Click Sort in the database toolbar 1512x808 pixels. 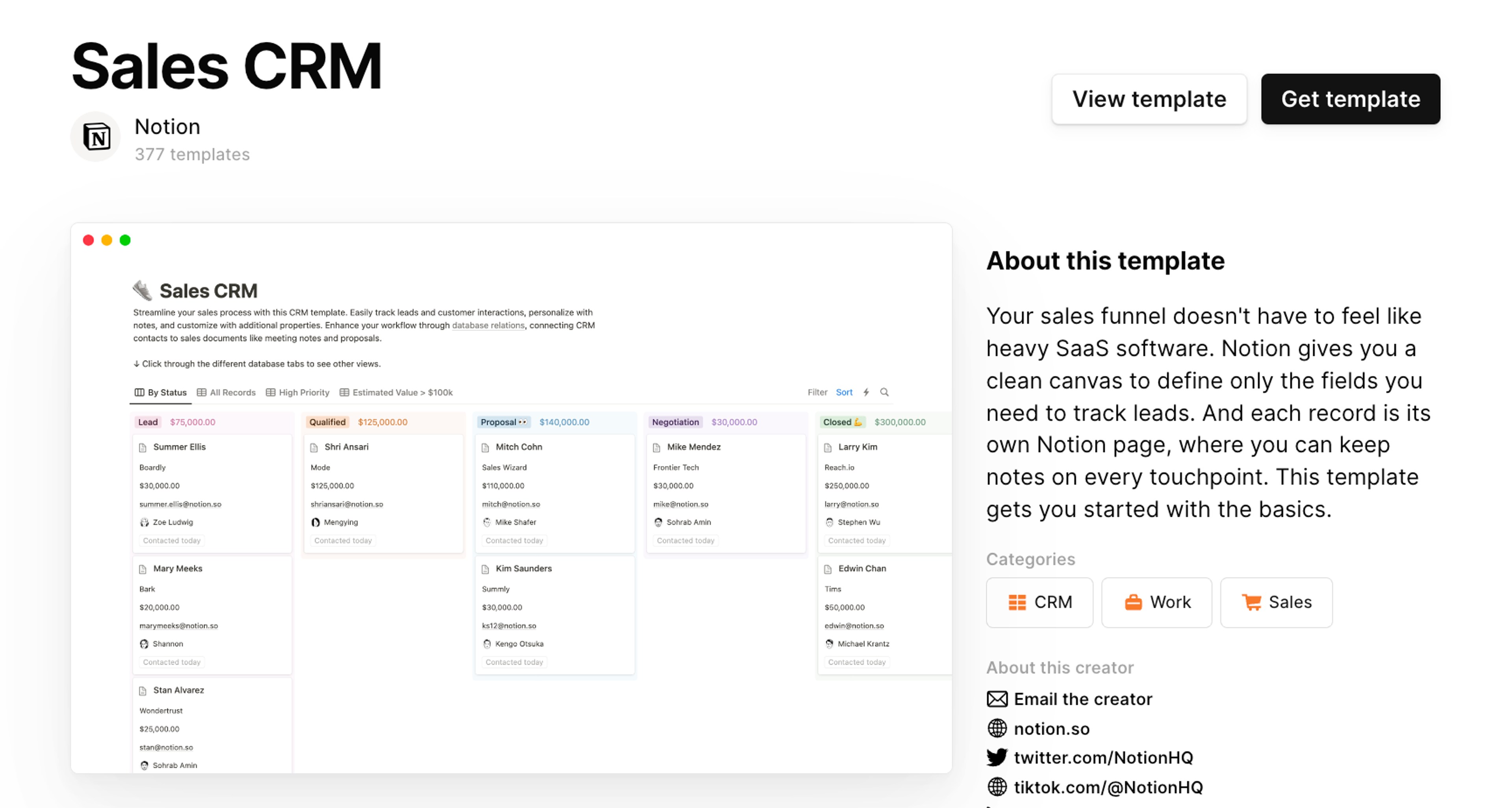(x=844, y=392)
